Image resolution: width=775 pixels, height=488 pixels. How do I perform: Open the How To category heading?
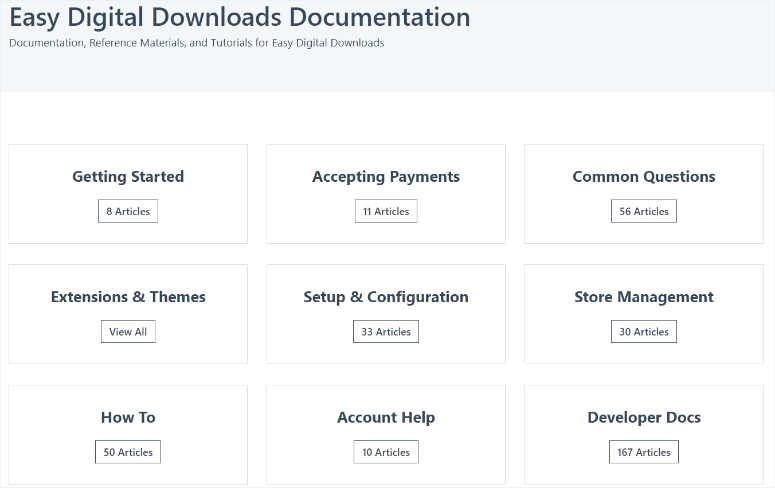click(128, 418)
